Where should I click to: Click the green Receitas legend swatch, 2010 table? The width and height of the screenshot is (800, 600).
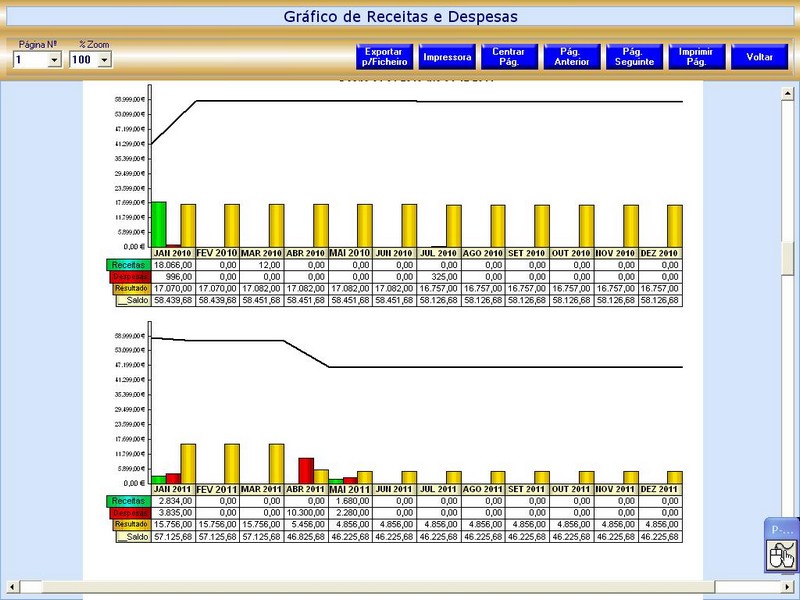coord(127,265)
